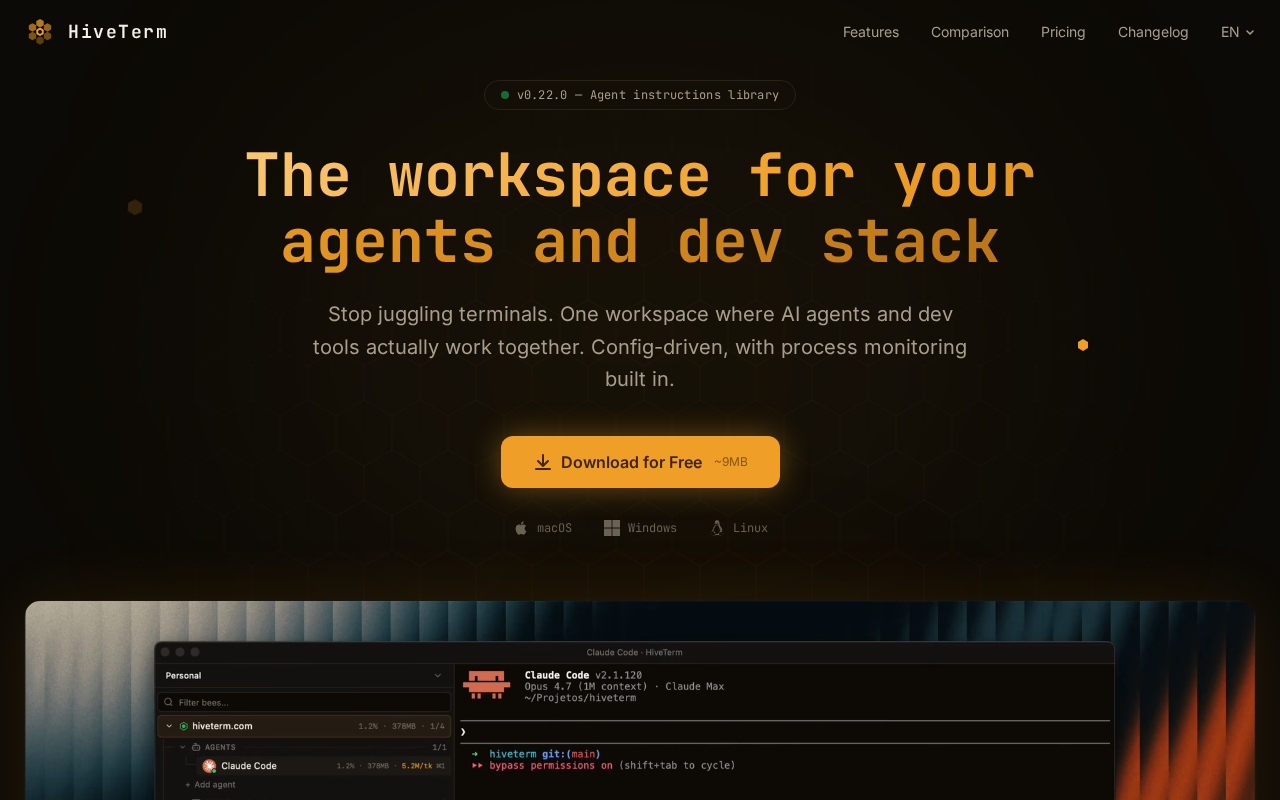Click the green status icon beside hiveterm.com
1280x800 pixels.
point(184,726)
